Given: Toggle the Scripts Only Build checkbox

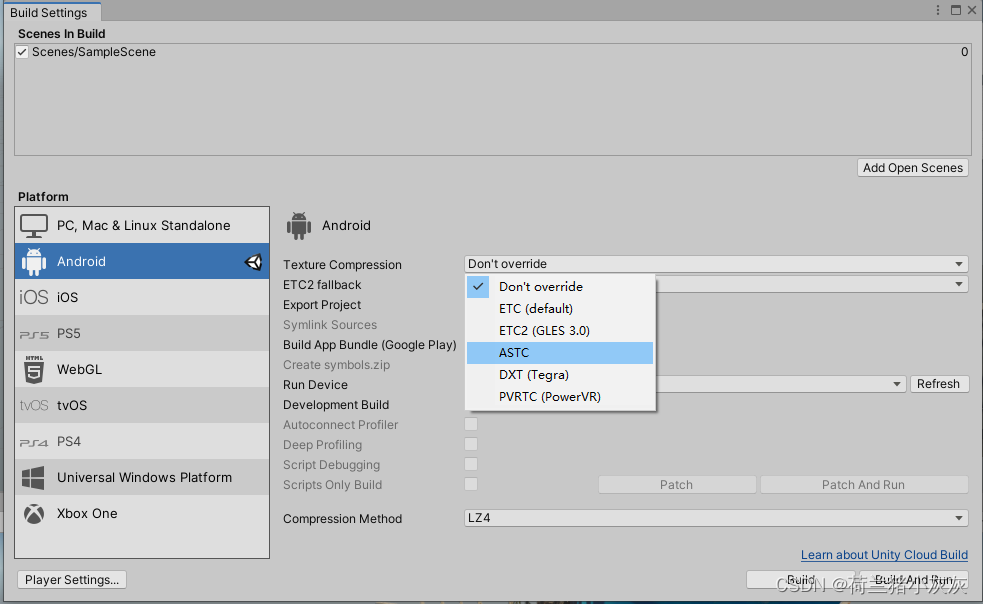Looking at the screenshot, I should point(471,485).
